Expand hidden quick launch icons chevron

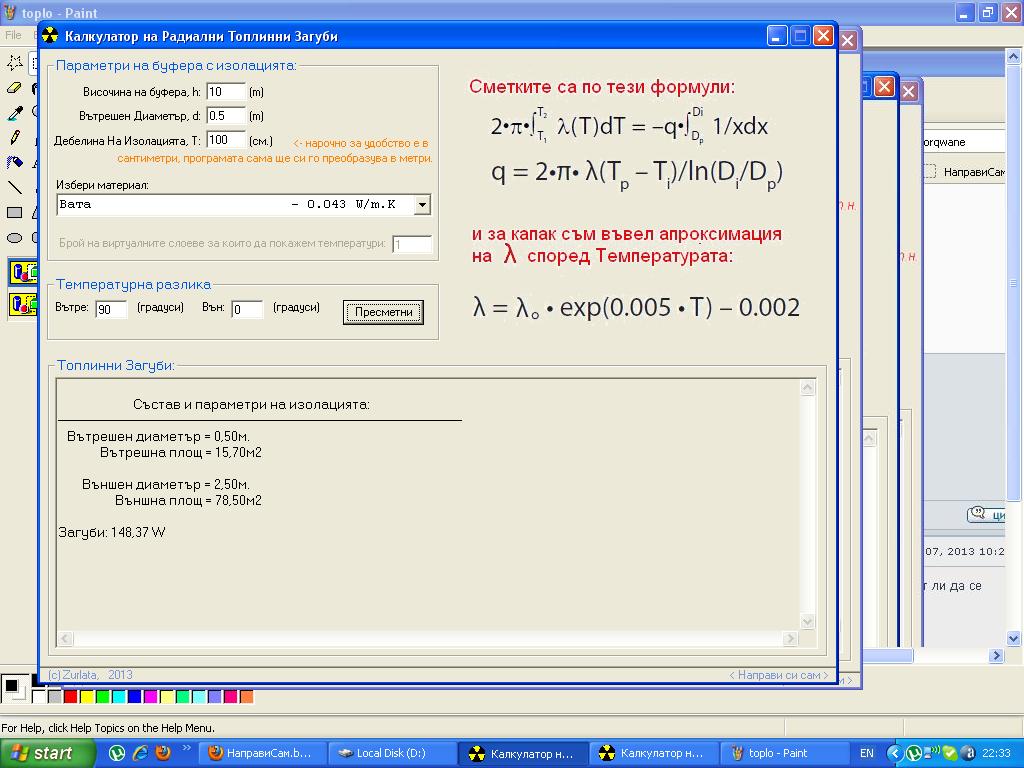(186, 747)
